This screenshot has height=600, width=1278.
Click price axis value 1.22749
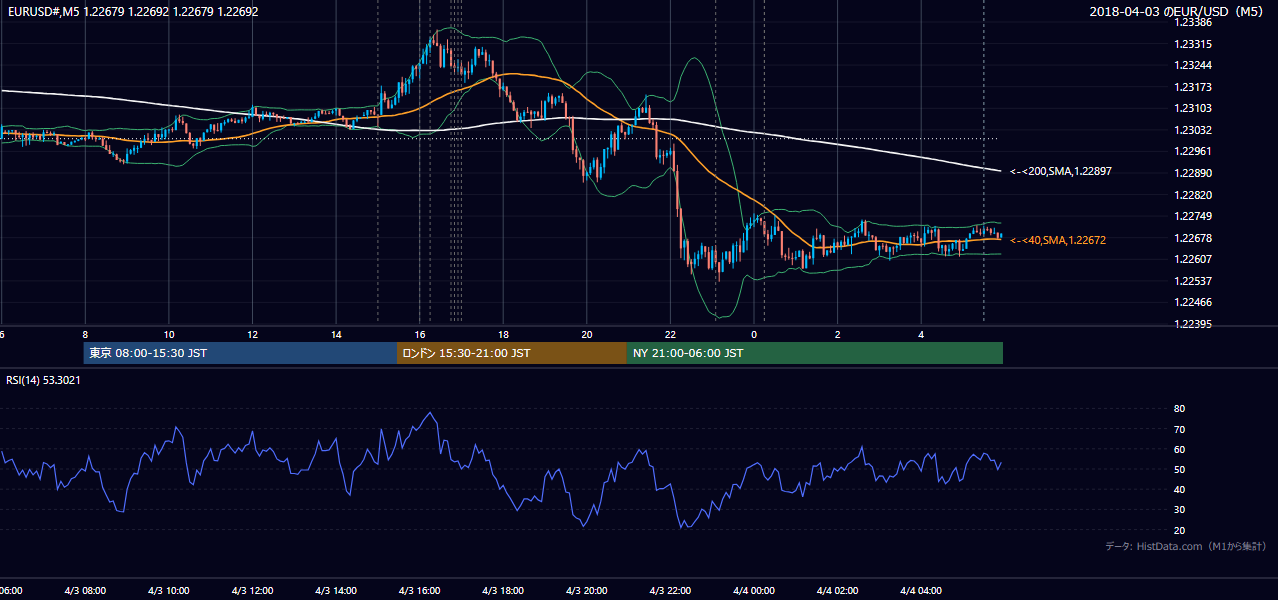pos(1194,216)
